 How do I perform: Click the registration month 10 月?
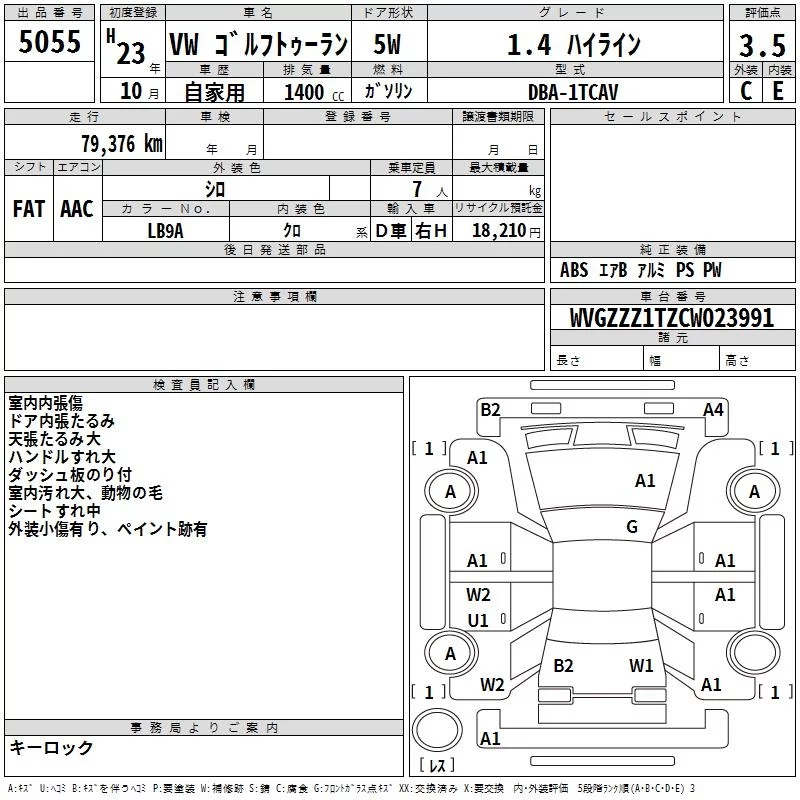(x=140, y=91)
